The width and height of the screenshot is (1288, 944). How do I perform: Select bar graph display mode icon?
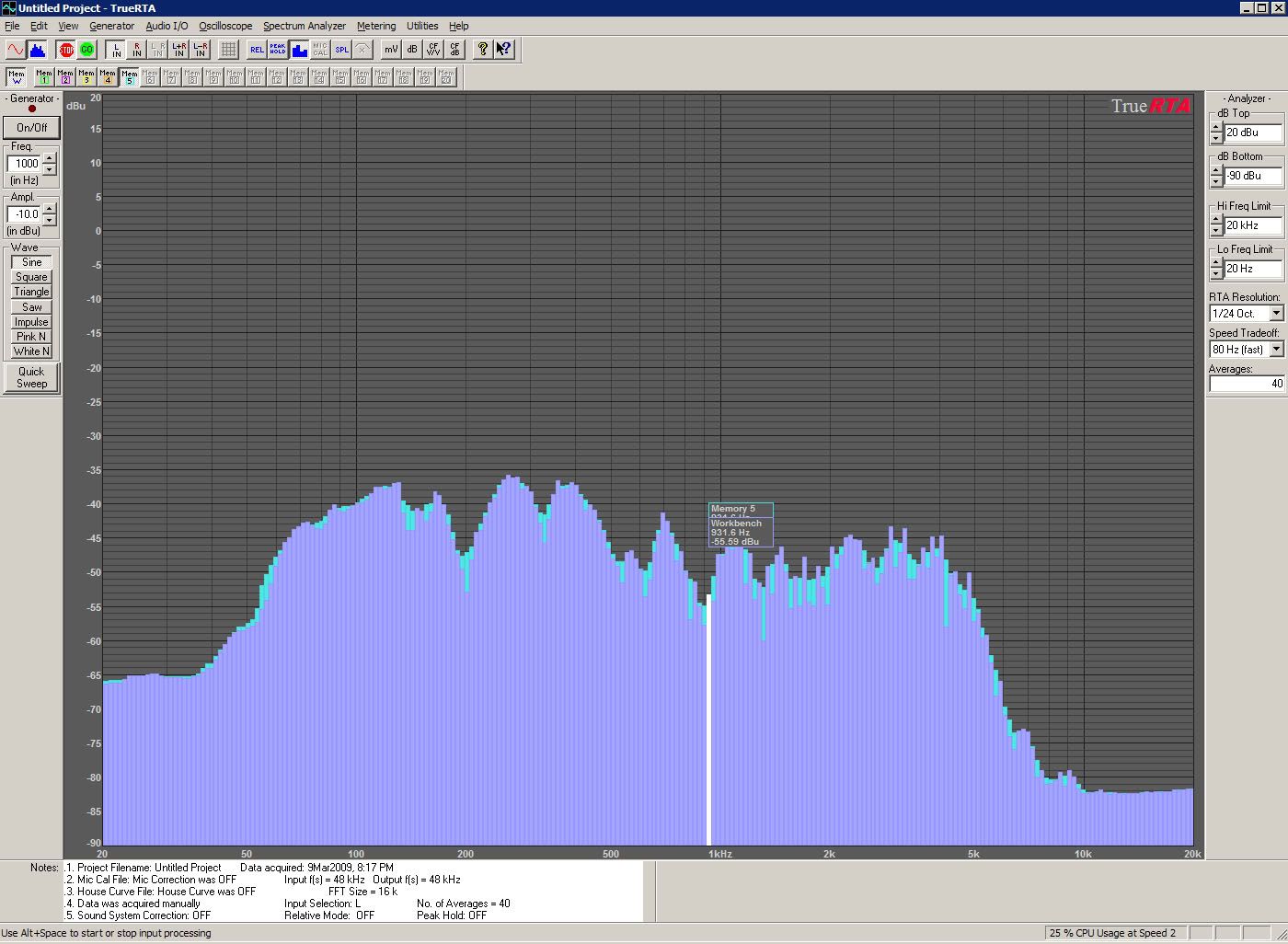pos(299,50)
